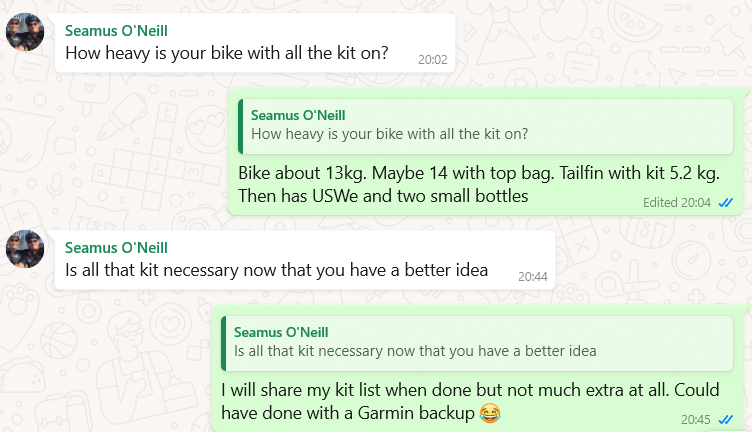Click Seamus O'Neill's avatar beside the first message
The image size is (752, 432).
click(25, 32)
